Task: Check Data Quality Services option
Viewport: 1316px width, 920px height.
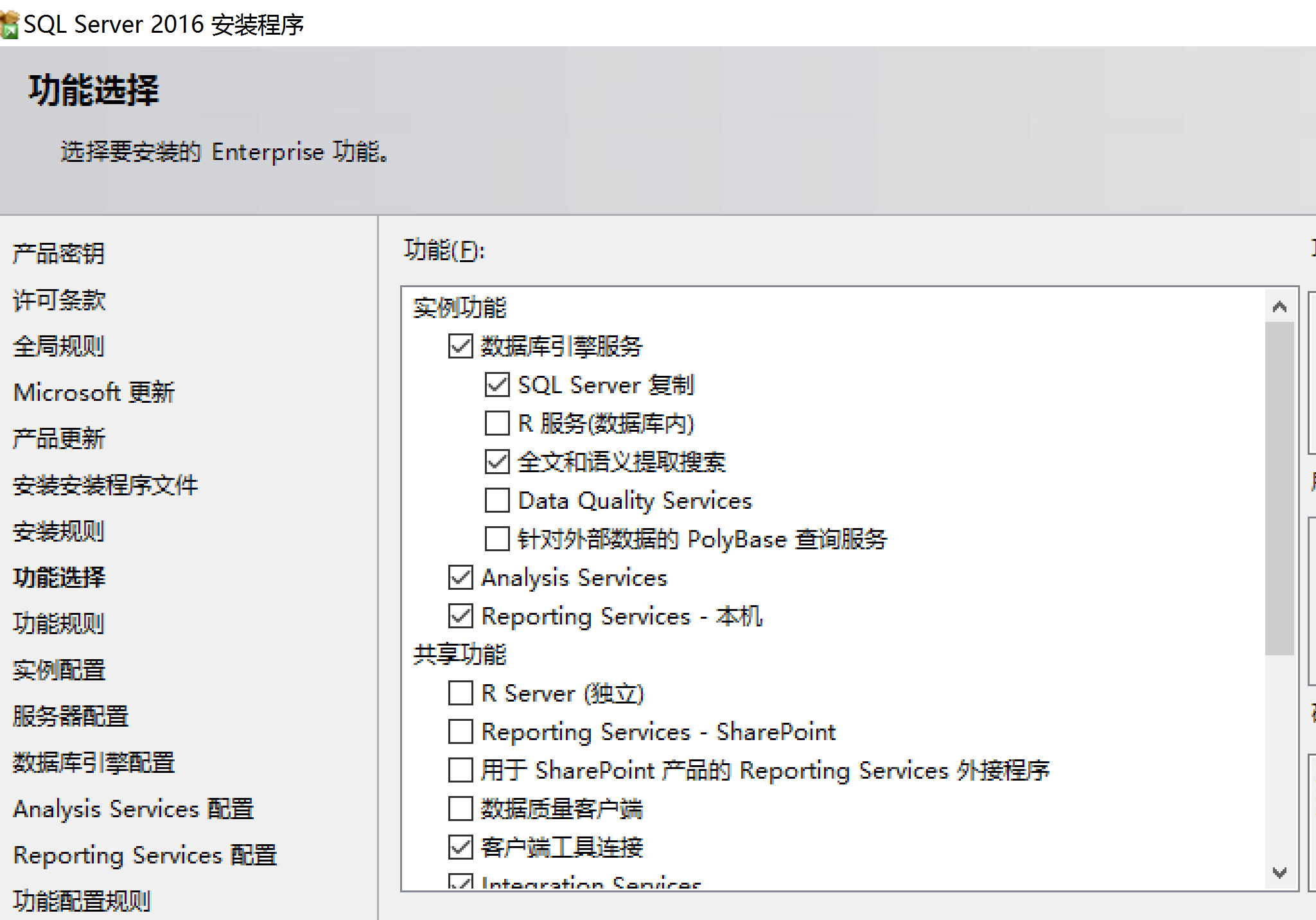Action: 497,500
